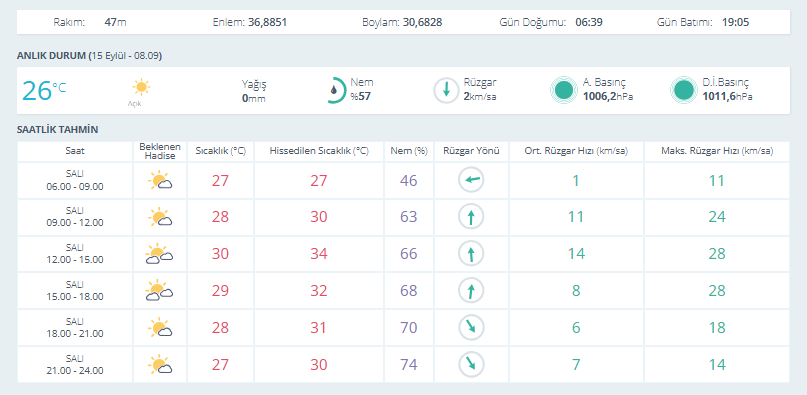Click temperature 29 in 15.00 - 18.00 row
Screen dimensions: 807x395
click(x=220, y=290)
